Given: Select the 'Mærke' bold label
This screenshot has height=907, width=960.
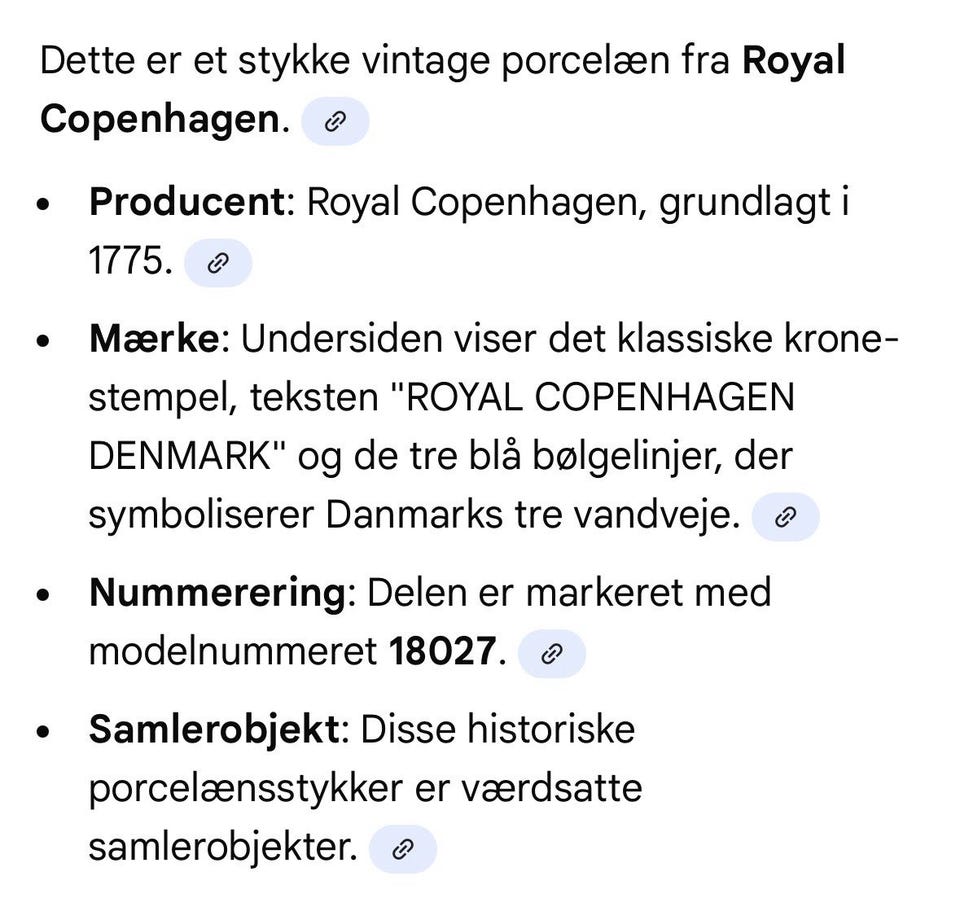Looking at the screenshot, I should click(x=153, y=340).
